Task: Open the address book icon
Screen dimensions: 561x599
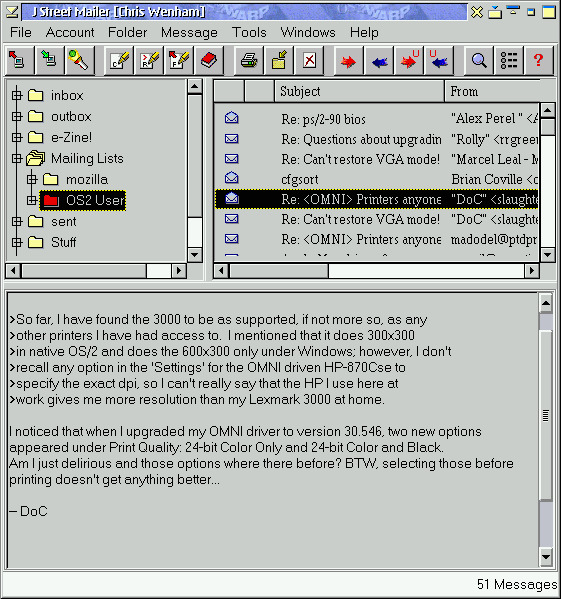Action: click(209, 60)
